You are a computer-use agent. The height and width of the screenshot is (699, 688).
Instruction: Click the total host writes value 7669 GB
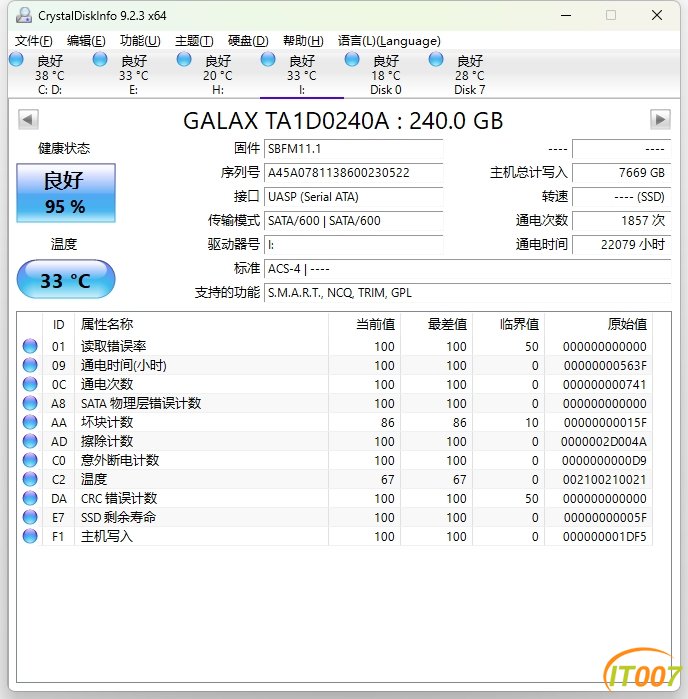tap(622, 173)
